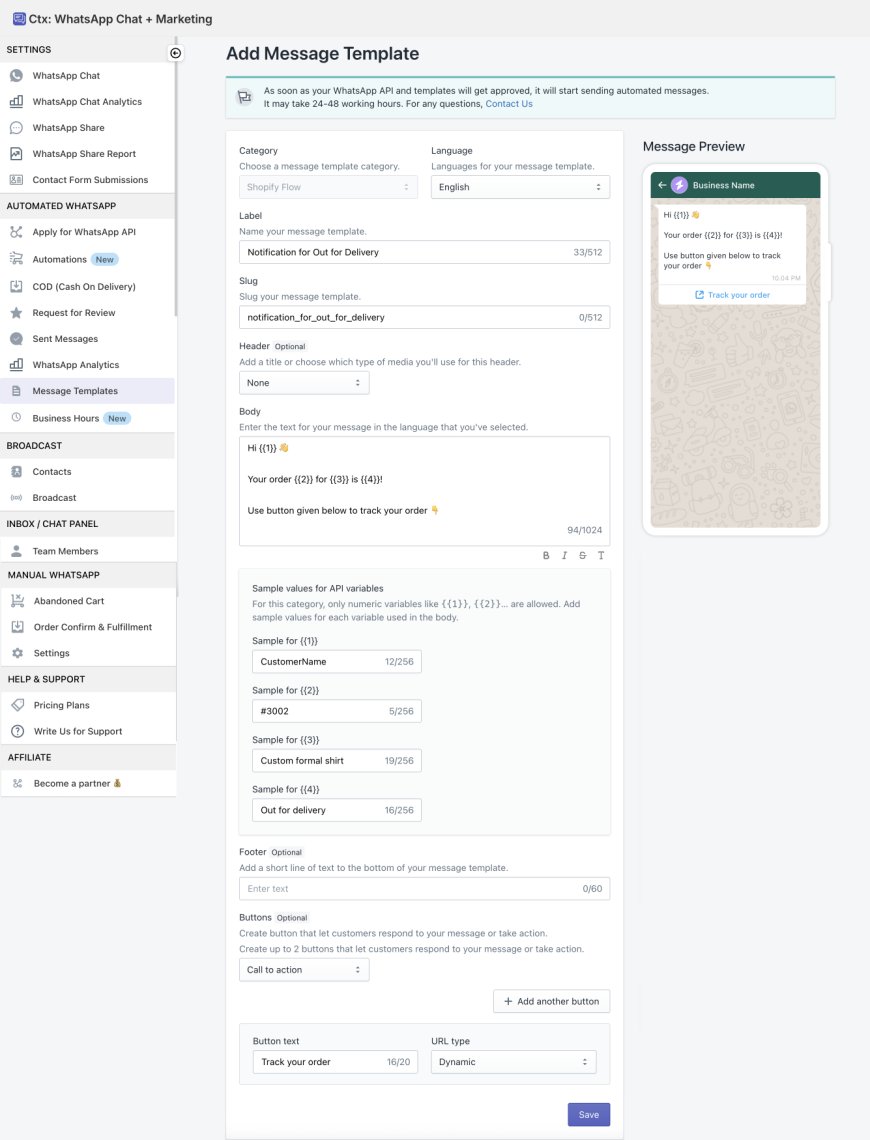Click the Request for Review star icon
This screenshot has width=870, height=1140.
tap(16, 313)
